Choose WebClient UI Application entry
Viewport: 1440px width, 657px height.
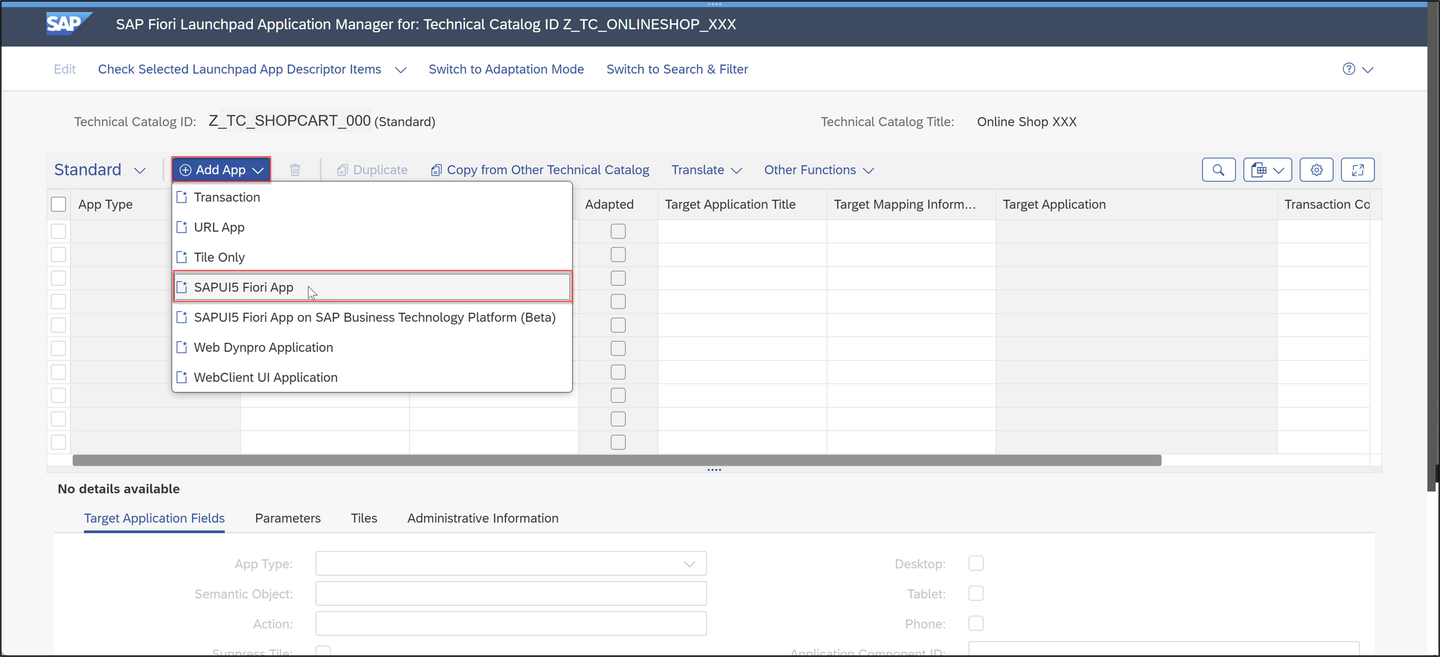tap(372, 377)
